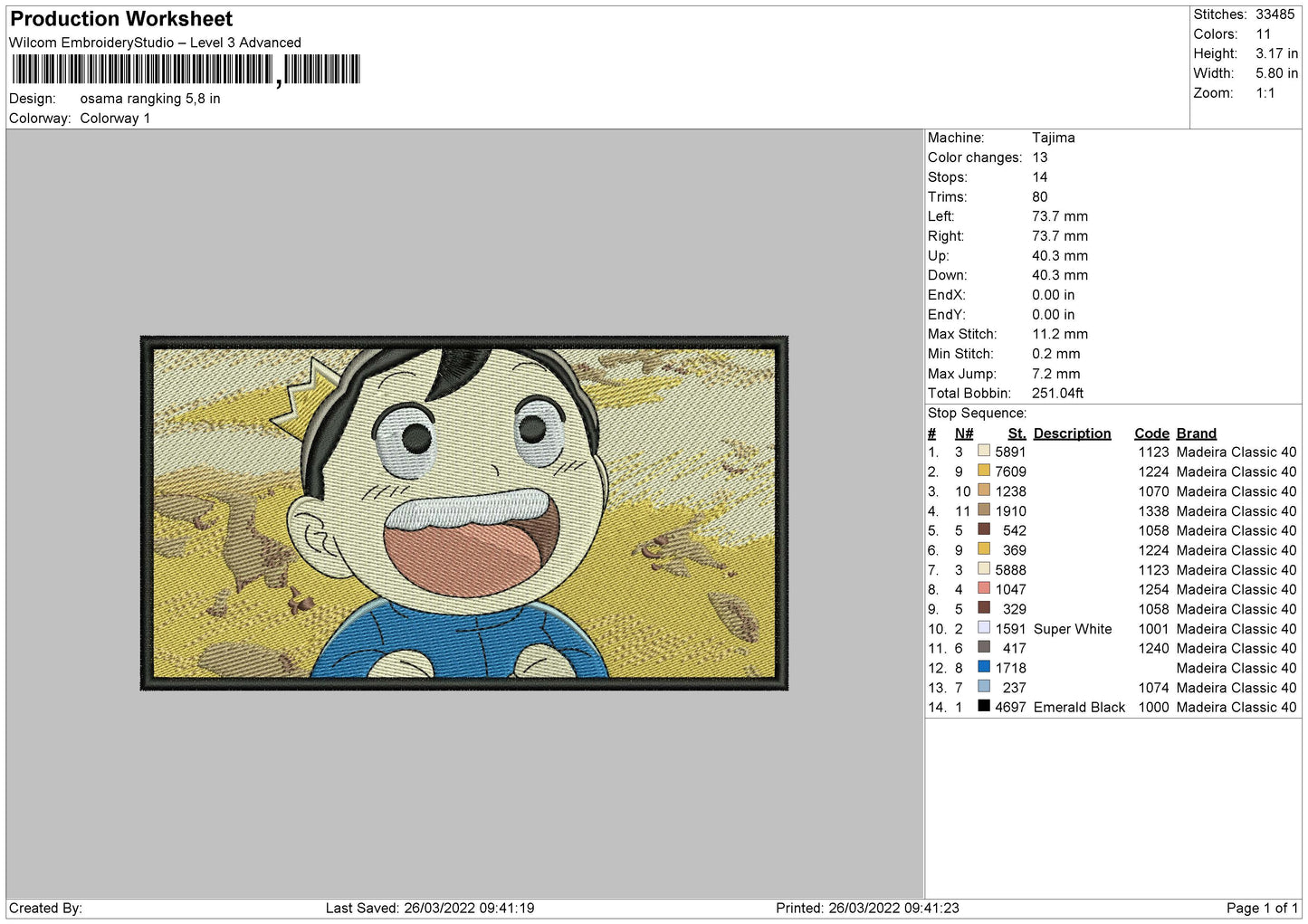Click the "Printed: 26/03/2022 09:41:23" footer text
Screen dimensions: 1308x924
[867, 908]
